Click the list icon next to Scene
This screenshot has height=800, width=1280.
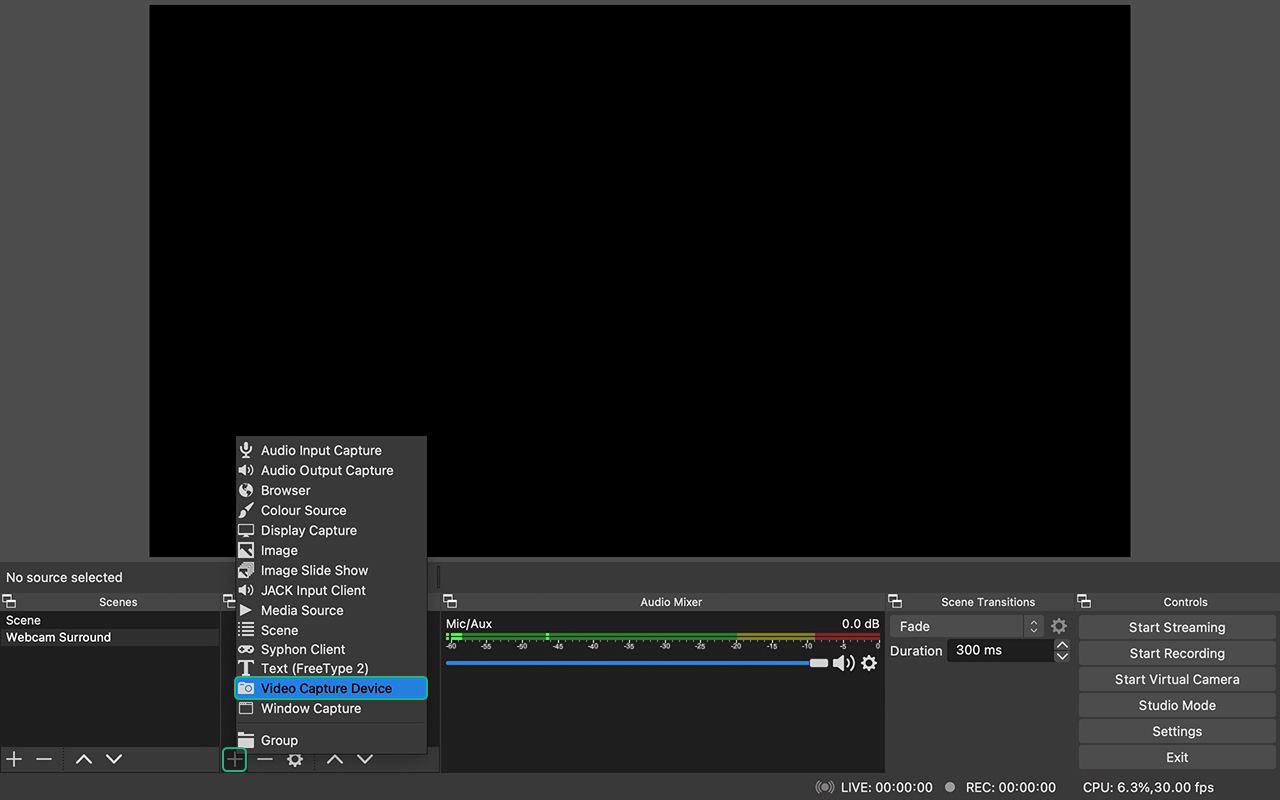coord(246,630)
